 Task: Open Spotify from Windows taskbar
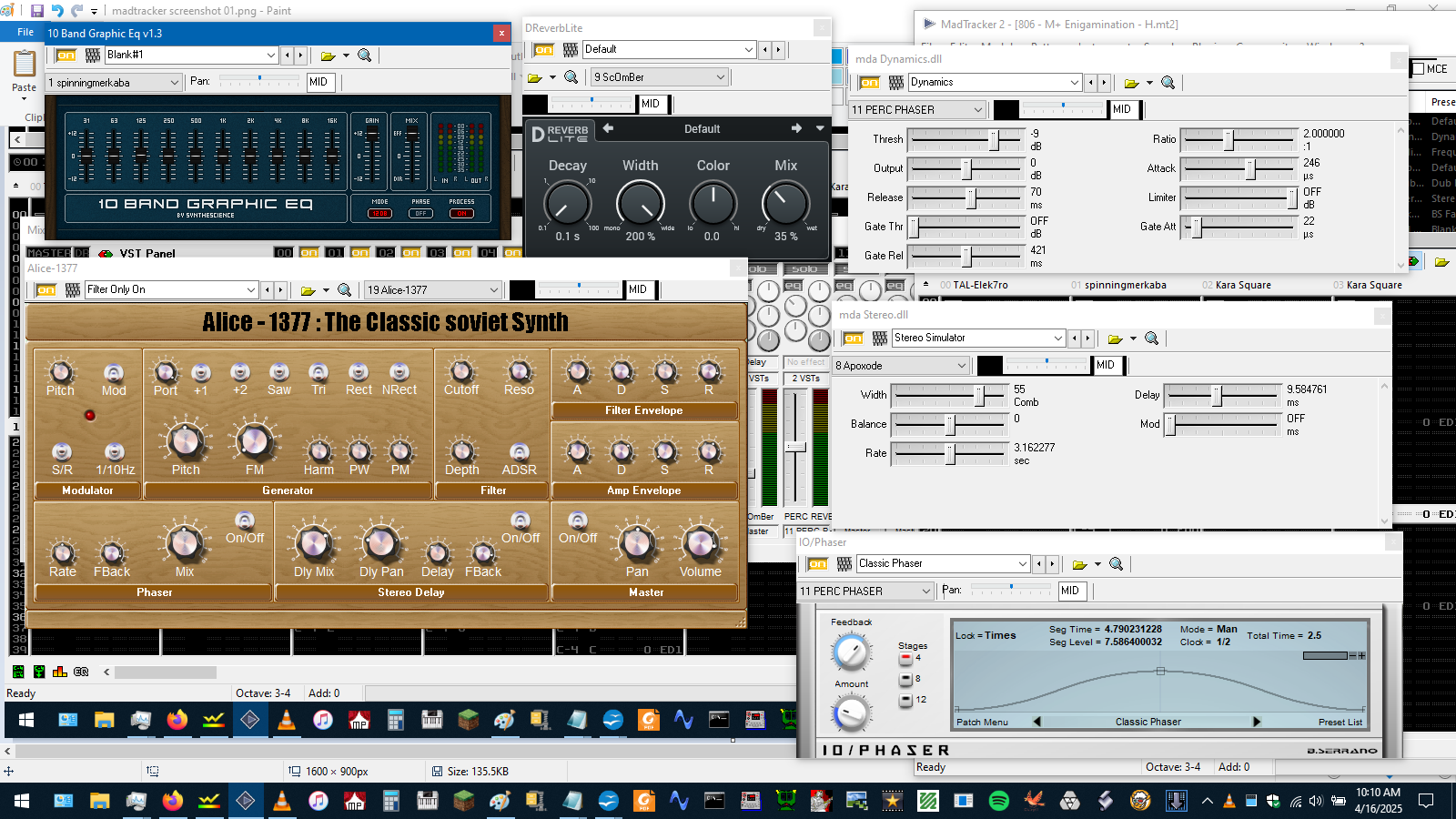(x=999, y=801)
